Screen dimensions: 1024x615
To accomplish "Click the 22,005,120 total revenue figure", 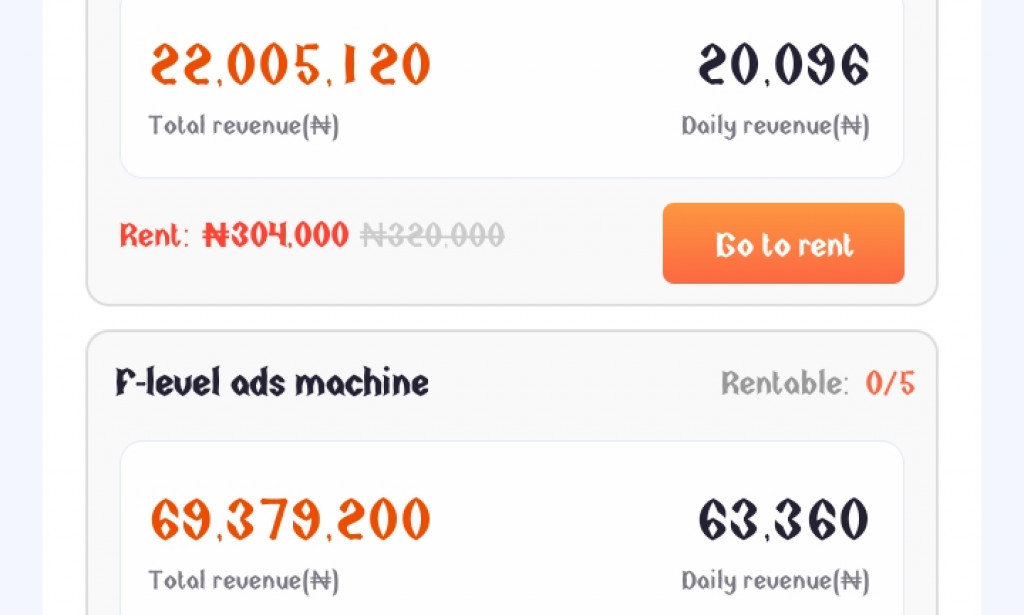I will [290, 65].
